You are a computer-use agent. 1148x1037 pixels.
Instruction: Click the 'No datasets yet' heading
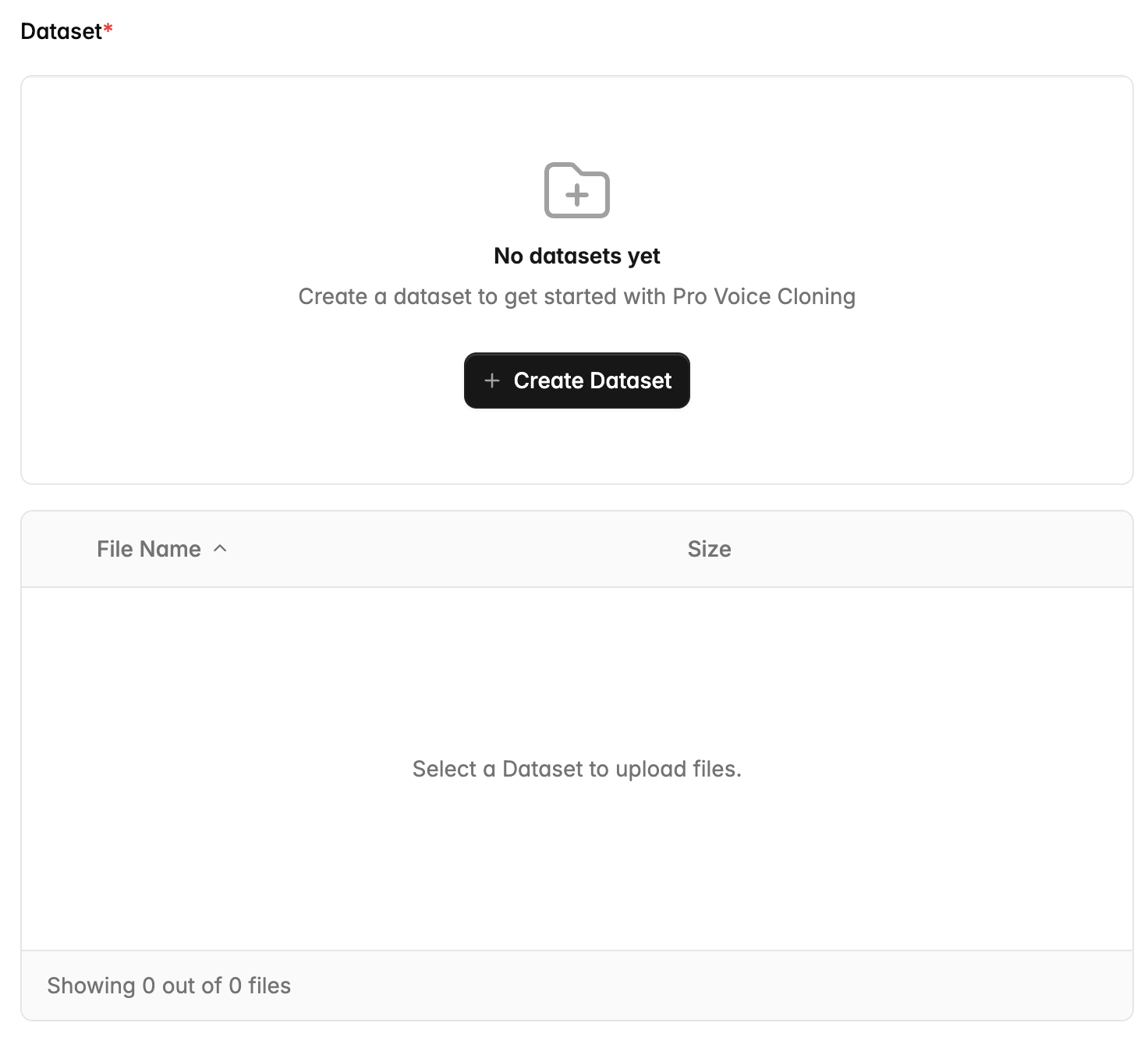(576, 256)
